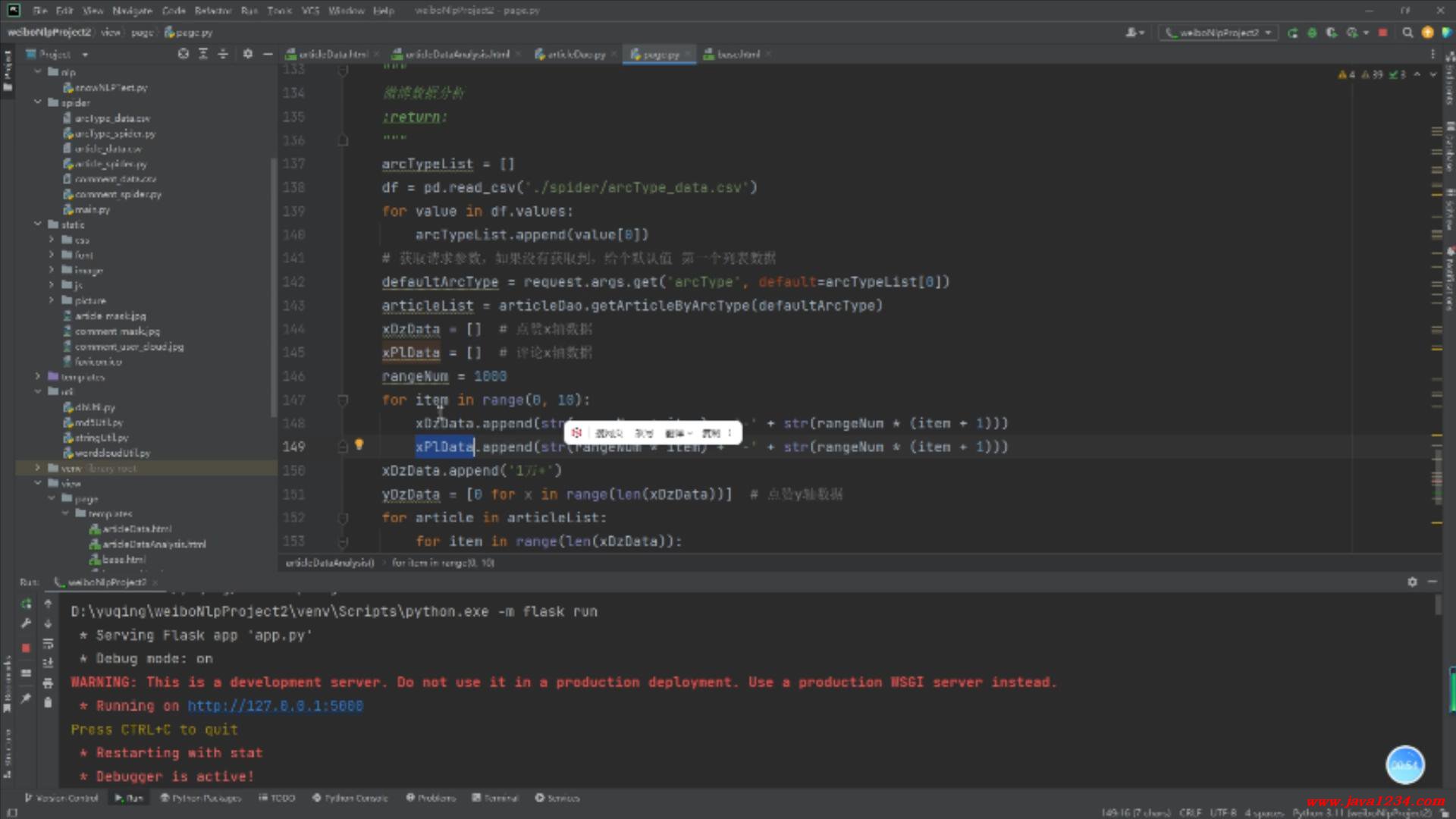Collapse the spider folder in project tree
This screenshot has height=819, width=1456.
click(x=38, y=102)
